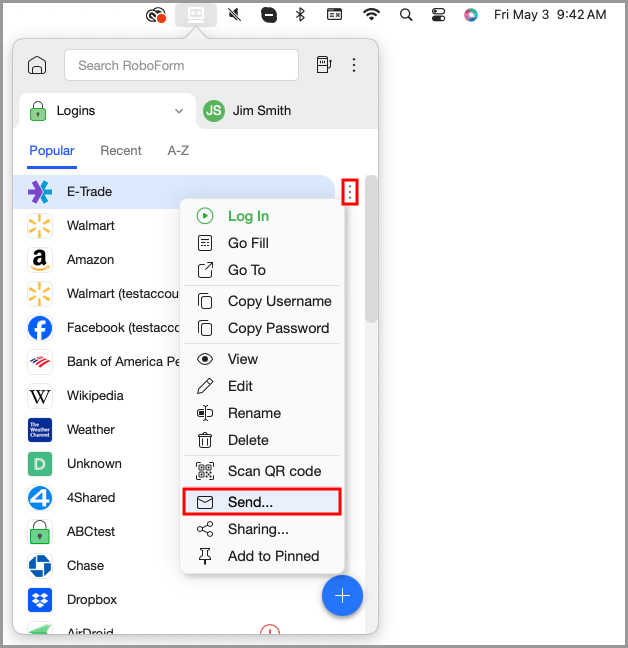Switch to the A-Z tab

pos(178,150)
